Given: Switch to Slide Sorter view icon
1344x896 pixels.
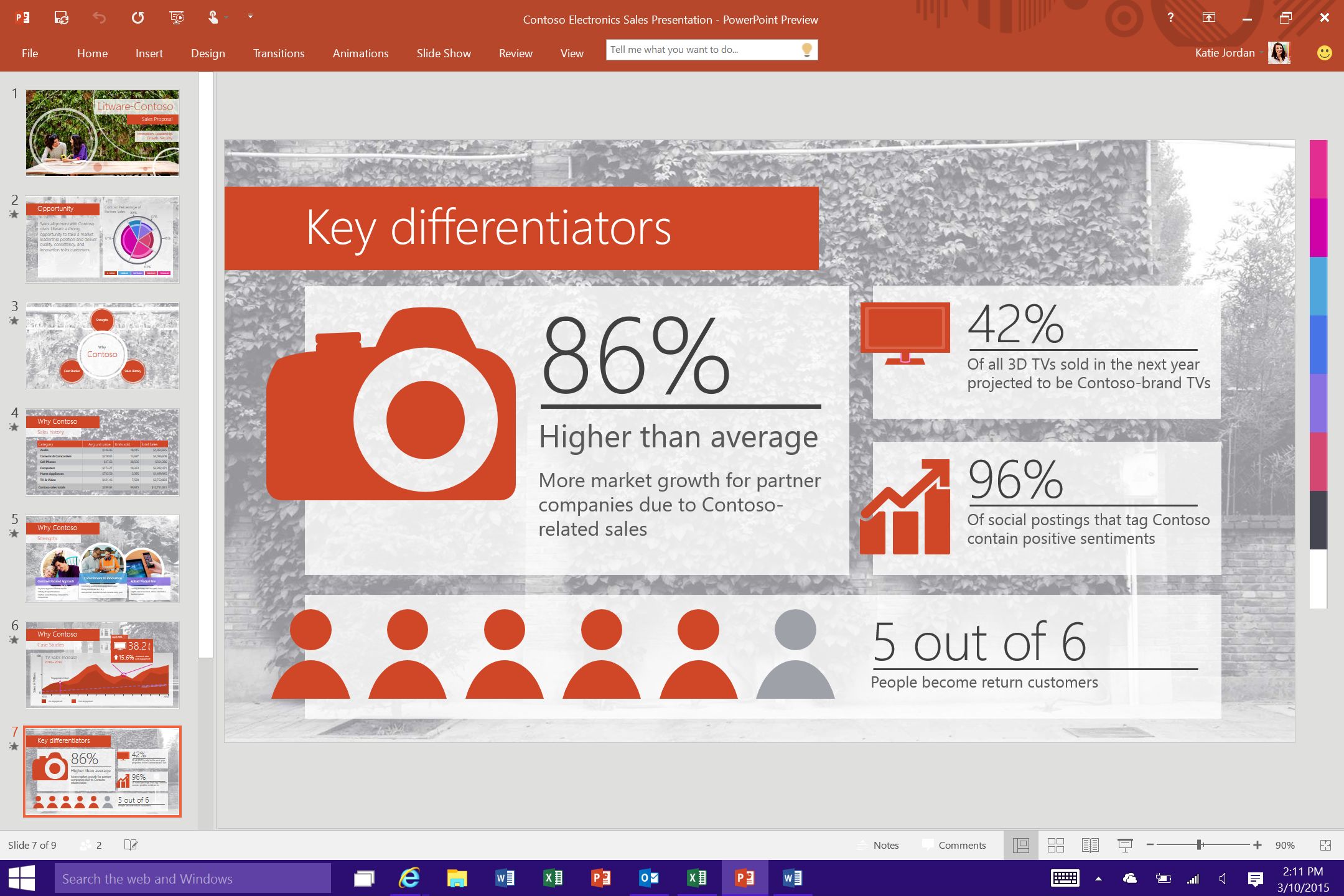Looking at the screenshot, I should click(1056, 845).
